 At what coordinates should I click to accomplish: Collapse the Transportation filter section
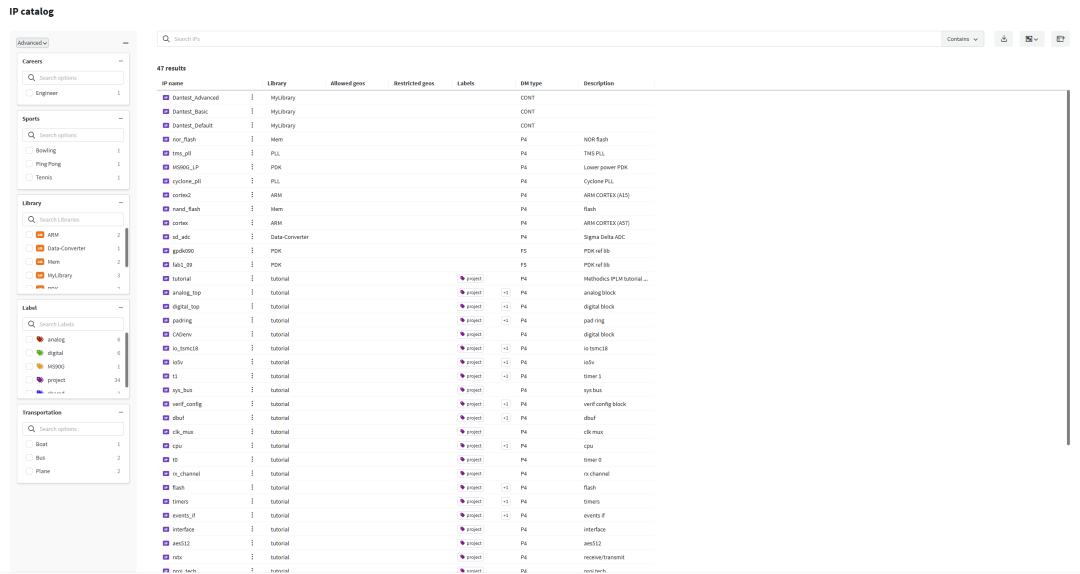(x=121, y=413)
